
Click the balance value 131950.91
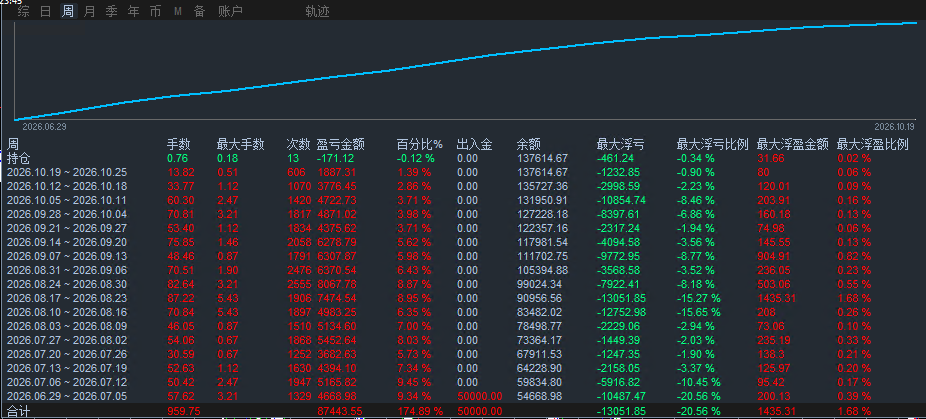coord(542,200)
